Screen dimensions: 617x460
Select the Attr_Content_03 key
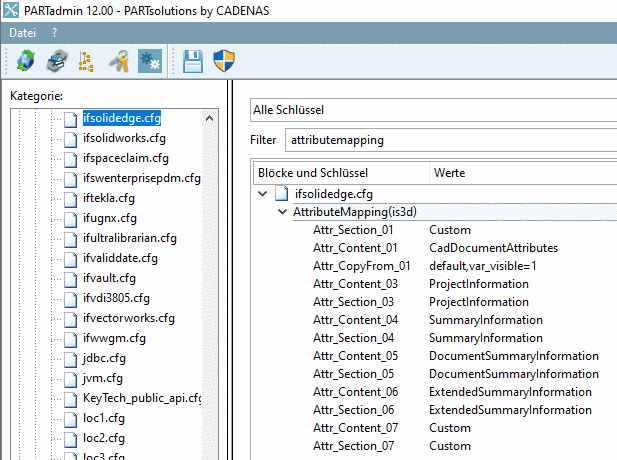355,284
